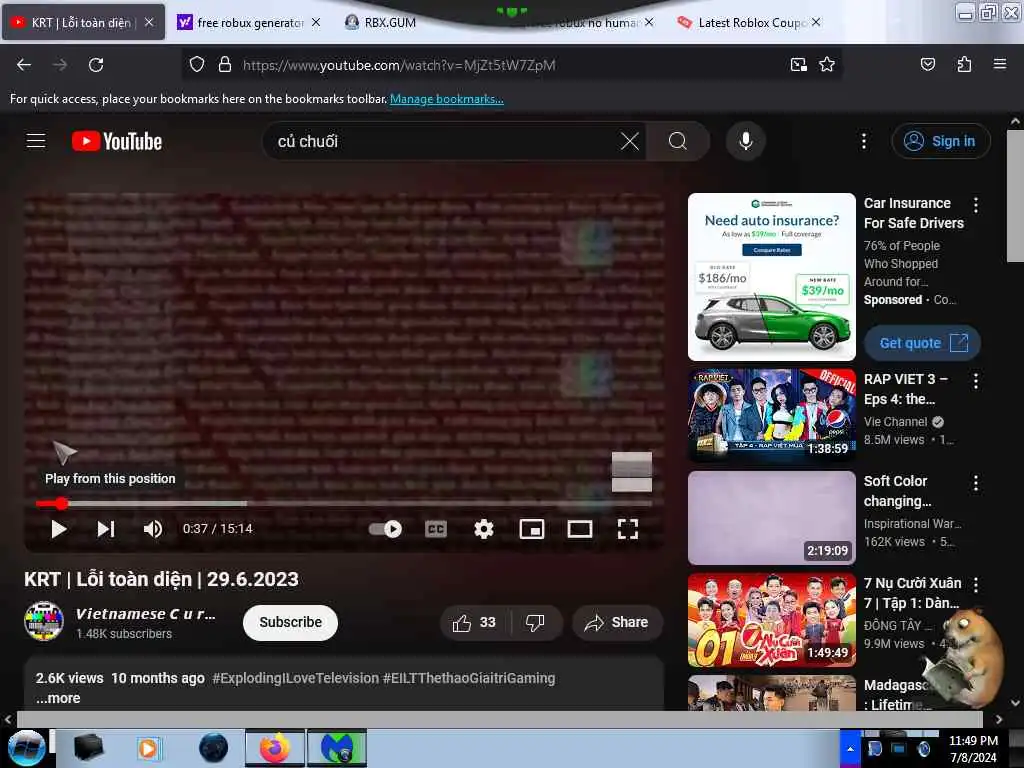
Task: Go to the YouTube home logo
Action: coord(117,141)
